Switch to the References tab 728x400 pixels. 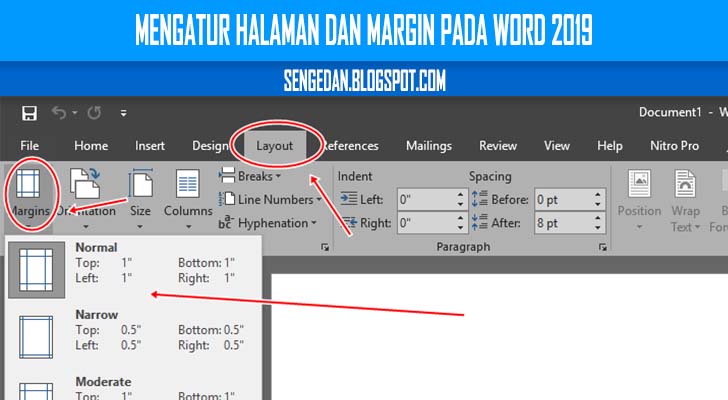point(351,146)
